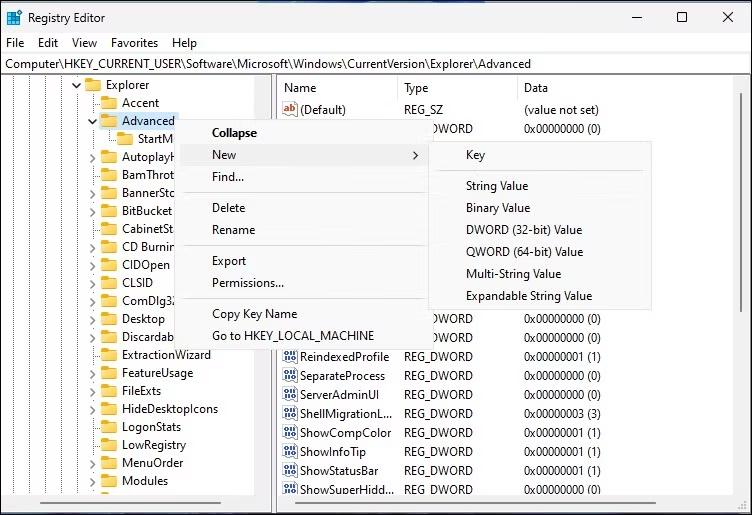Choose DWORD (32-bit) Value from submenu
The height and width of the screenshot is (515, 752).
tap(523, 230)
